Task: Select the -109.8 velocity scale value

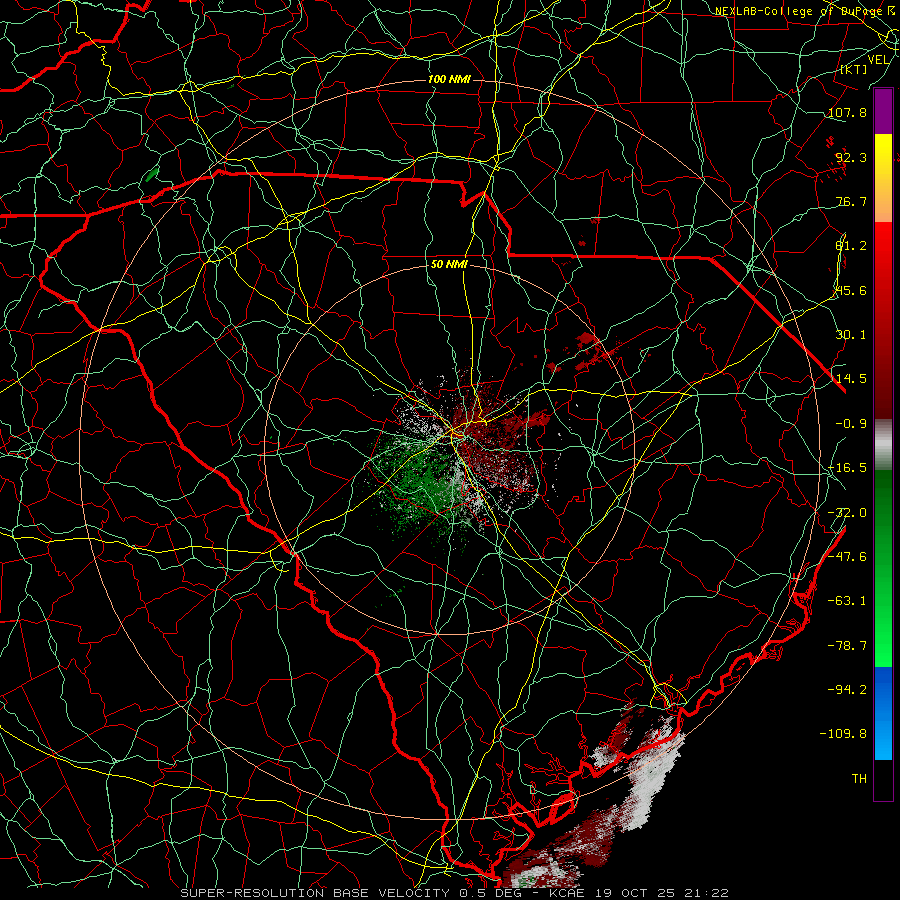Action: click(844, 734)
